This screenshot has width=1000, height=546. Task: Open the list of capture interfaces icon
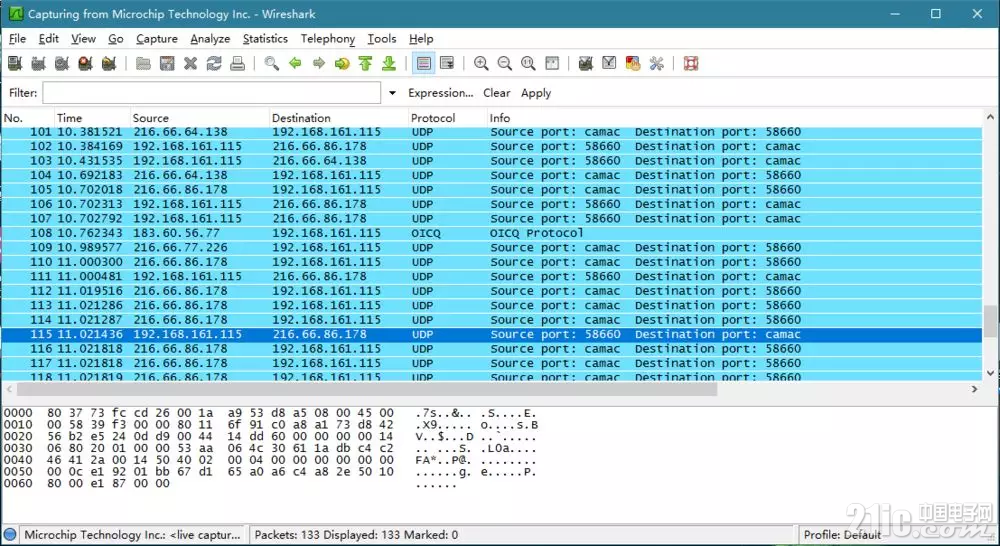(15, 63)
